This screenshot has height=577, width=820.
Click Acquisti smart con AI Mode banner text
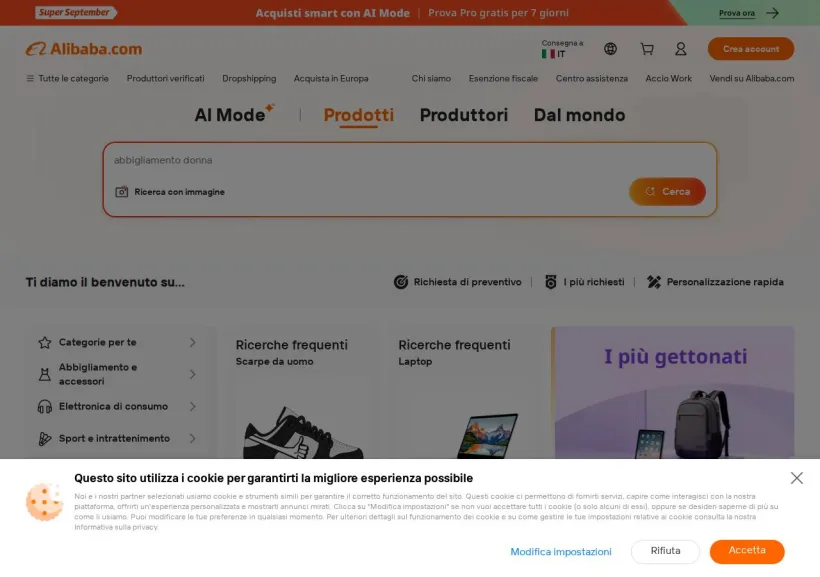coord(333,13)
